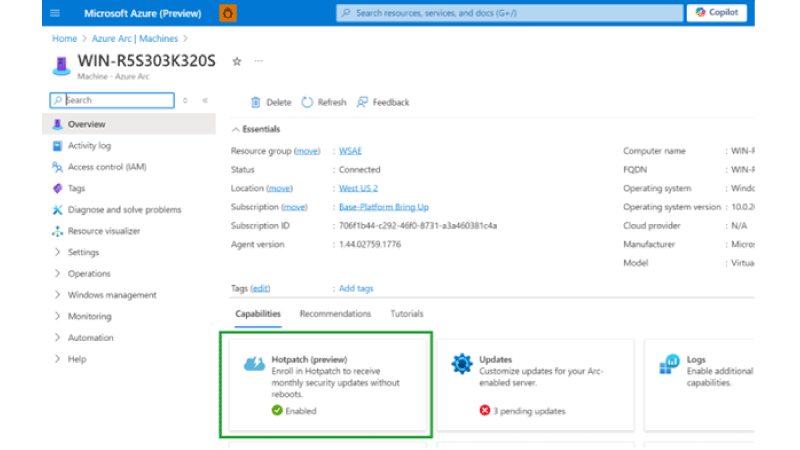Open the Hotpatch (preview) card
This screenshot has width=800, height=450.
328,385
